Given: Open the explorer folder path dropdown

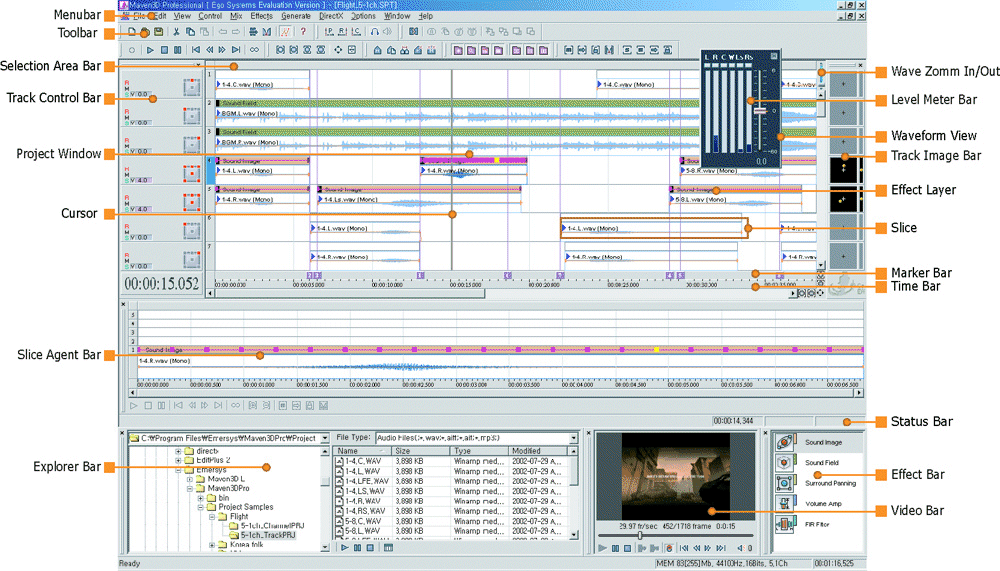Looking at the screenshot, I should click(325, 438).
